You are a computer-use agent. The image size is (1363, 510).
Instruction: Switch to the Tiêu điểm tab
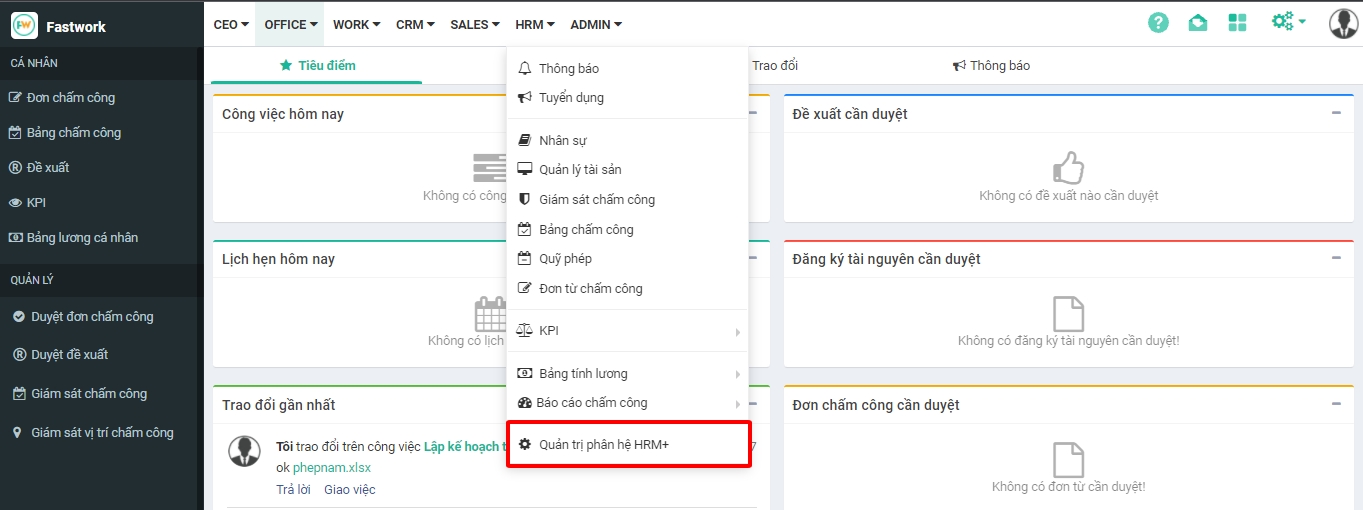pyautogui.click(x=317, y=66)
